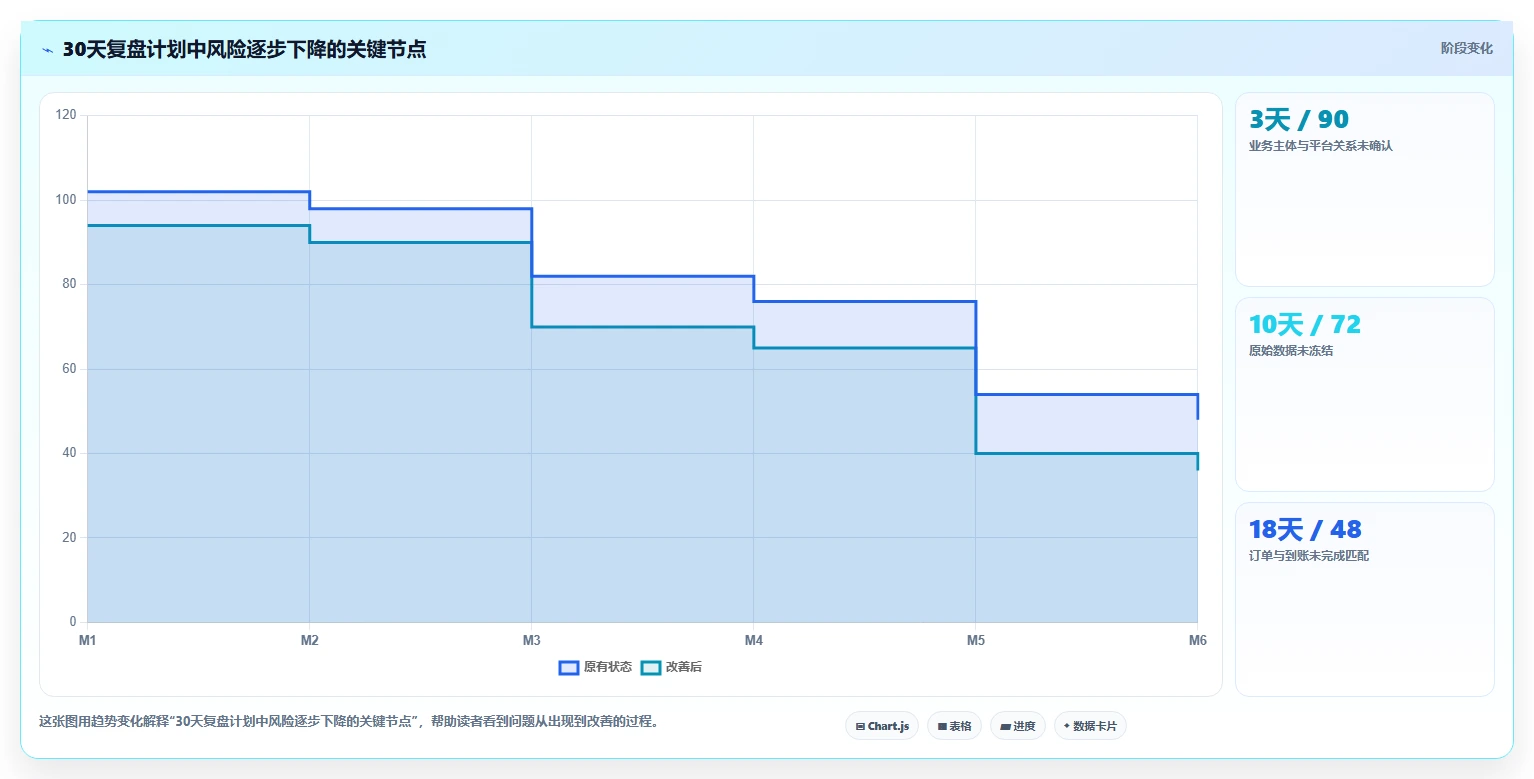Click the icon inside the 数据卡片 chip

coord(1067,727)
